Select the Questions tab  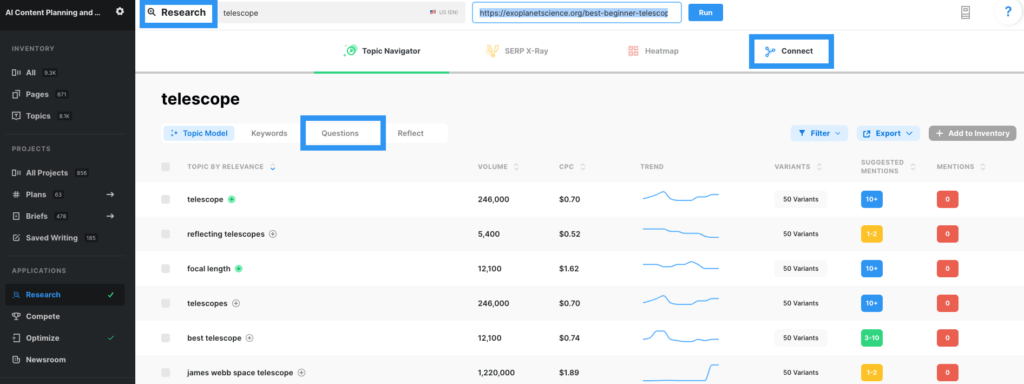pos(340,133)
